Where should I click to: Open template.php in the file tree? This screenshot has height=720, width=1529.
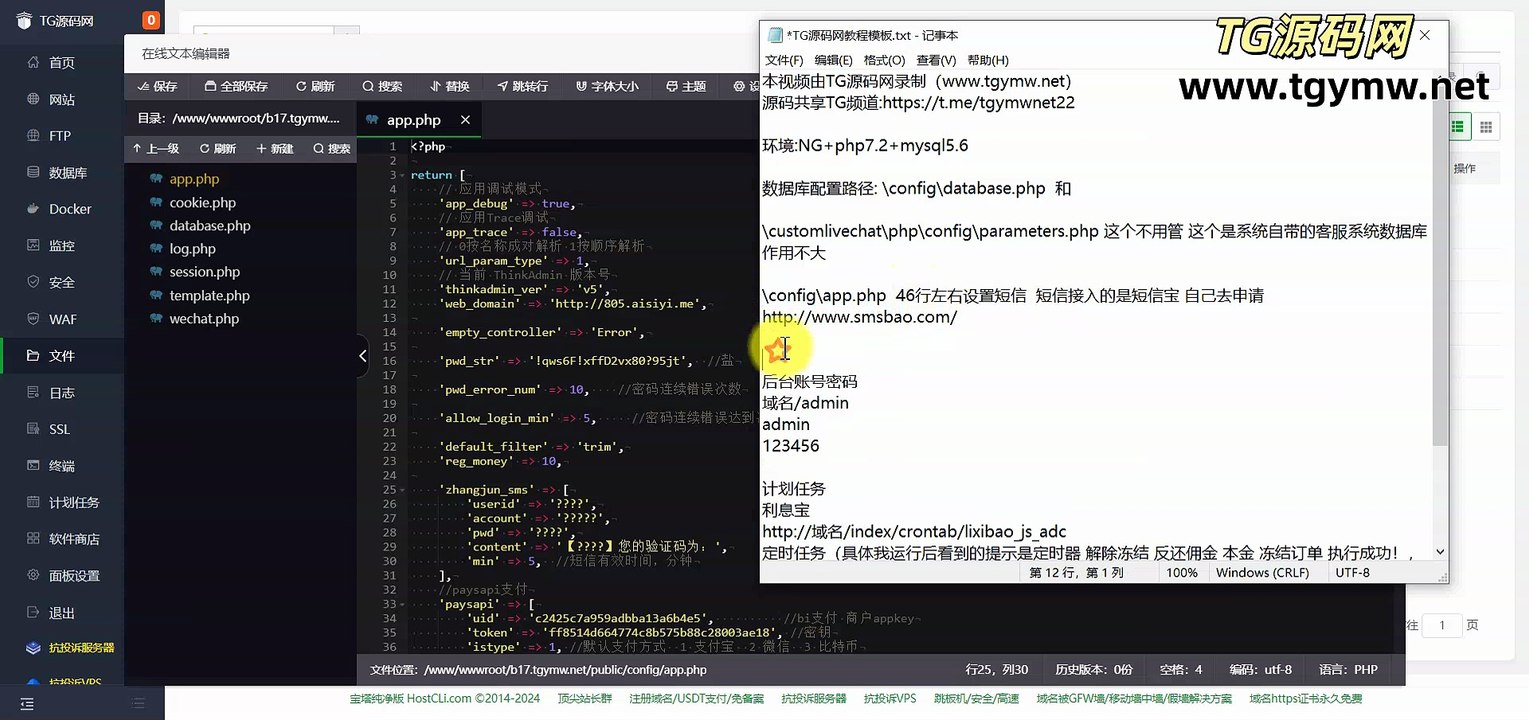pyautogui.click(x=209, y=296)
